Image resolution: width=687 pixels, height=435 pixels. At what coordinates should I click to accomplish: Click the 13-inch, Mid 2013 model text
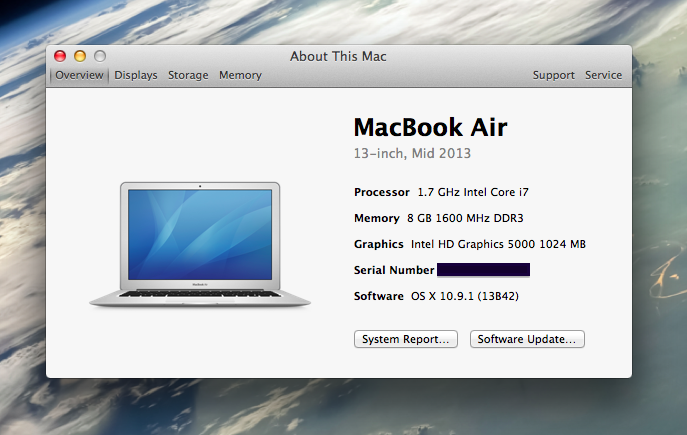[412, 153]
